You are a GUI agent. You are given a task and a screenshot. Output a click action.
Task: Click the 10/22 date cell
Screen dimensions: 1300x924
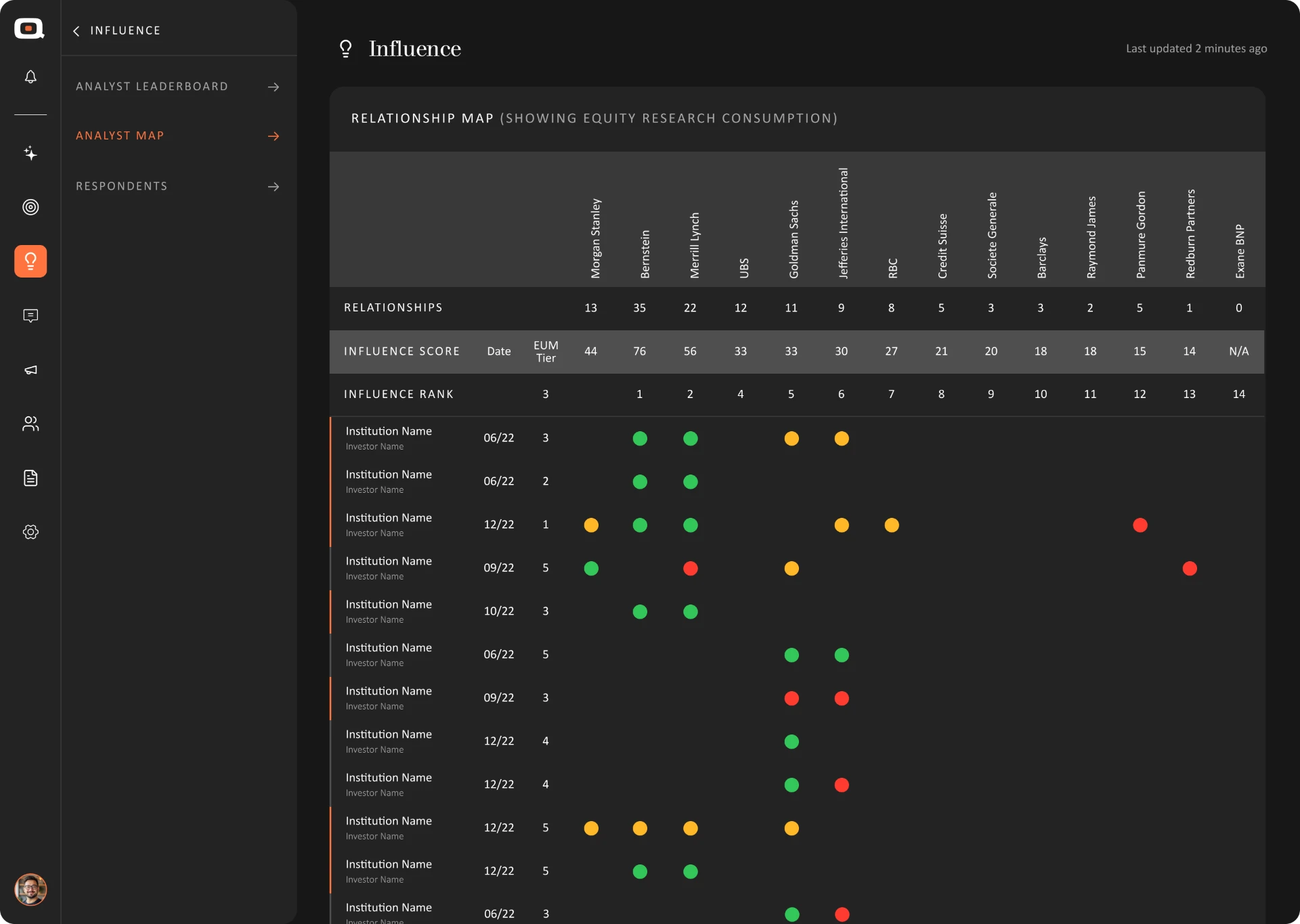499,611
